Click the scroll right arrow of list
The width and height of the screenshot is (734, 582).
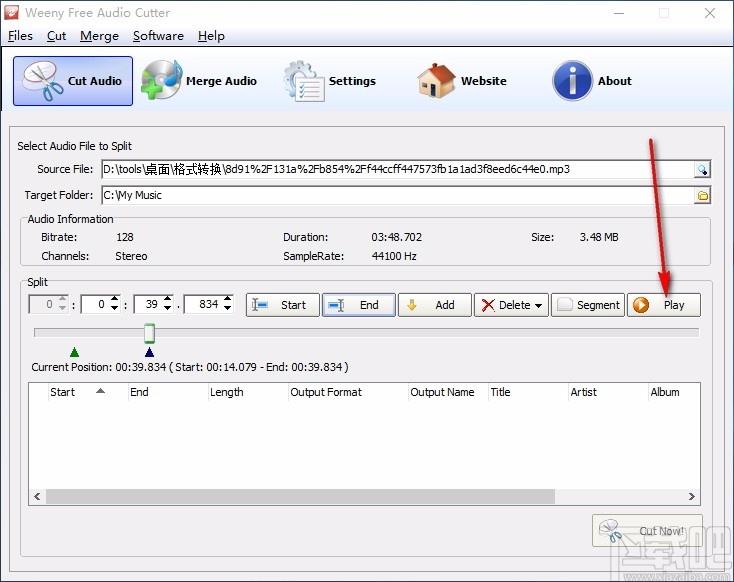coord(691,496)
